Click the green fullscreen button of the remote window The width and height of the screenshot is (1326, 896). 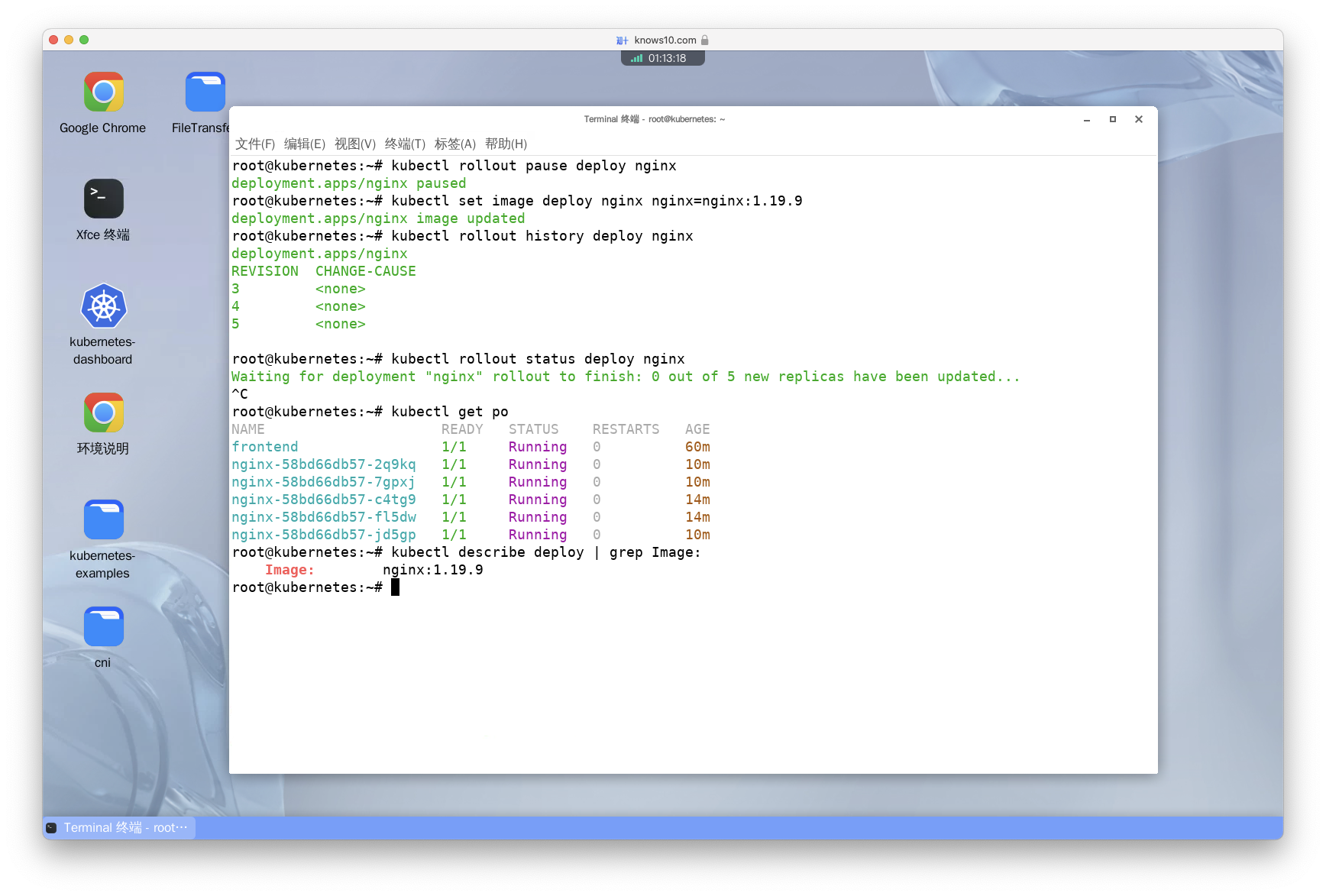(84, 40)
